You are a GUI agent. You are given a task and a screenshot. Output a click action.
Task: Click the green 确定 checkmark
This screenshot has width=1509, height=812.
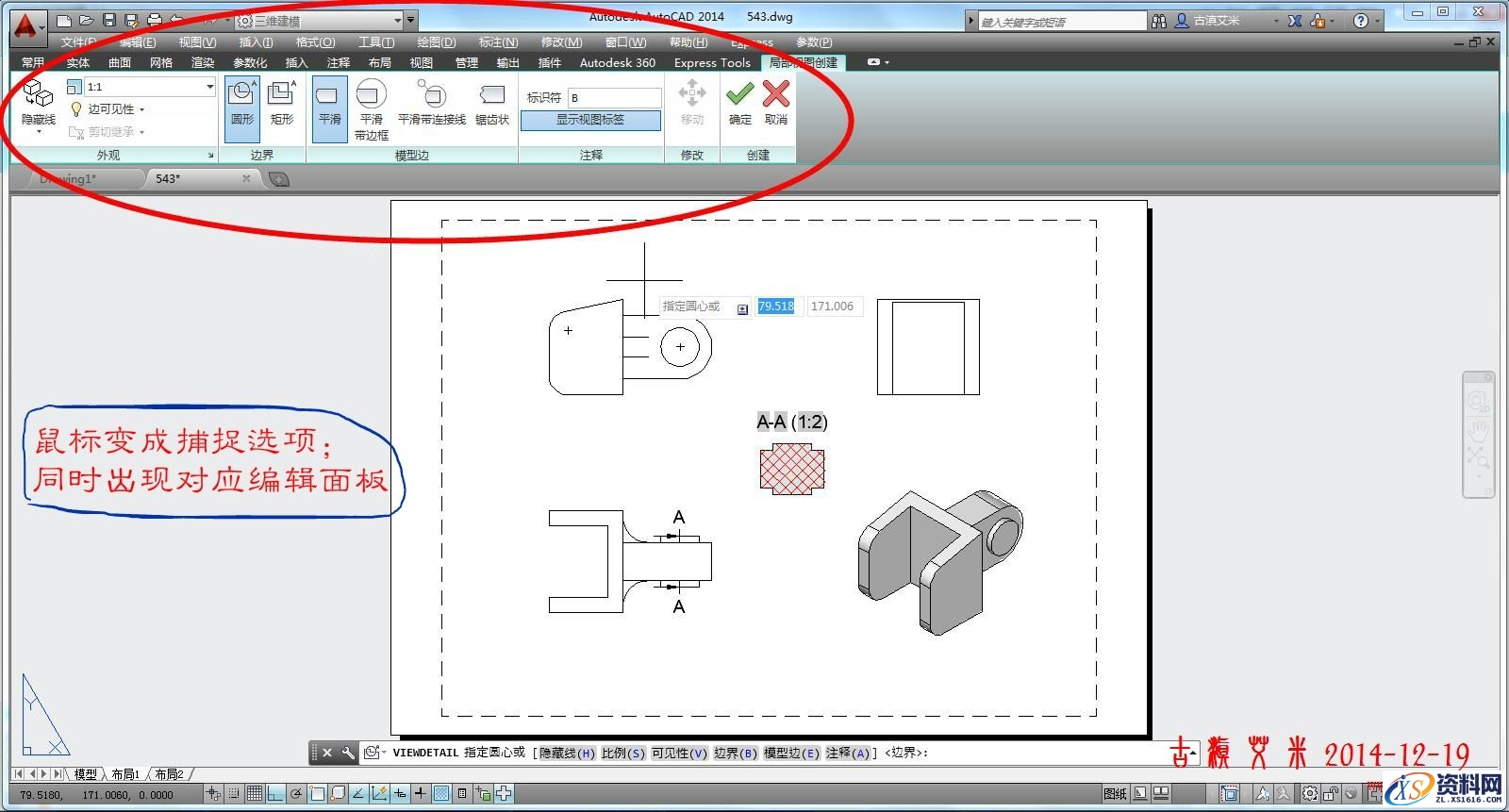tap(740, 103)
